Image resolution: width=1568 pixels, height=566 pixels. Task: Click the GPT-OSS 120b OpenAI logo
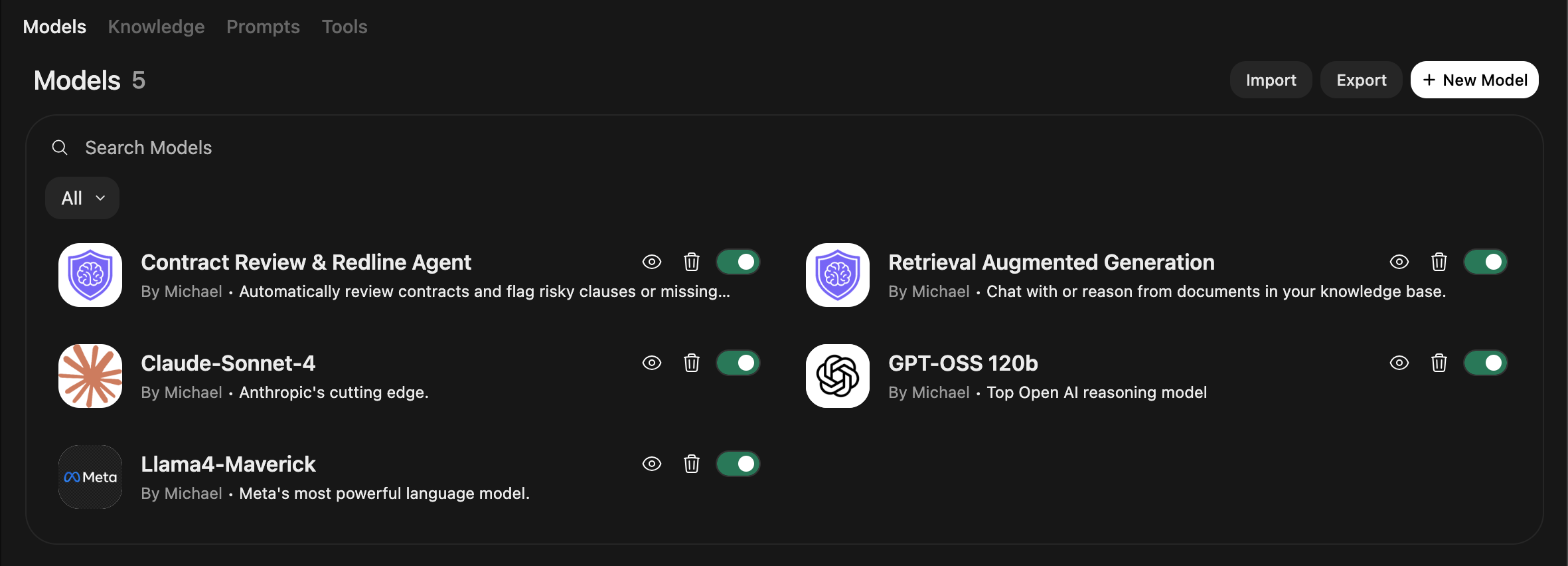coord(838,376)
